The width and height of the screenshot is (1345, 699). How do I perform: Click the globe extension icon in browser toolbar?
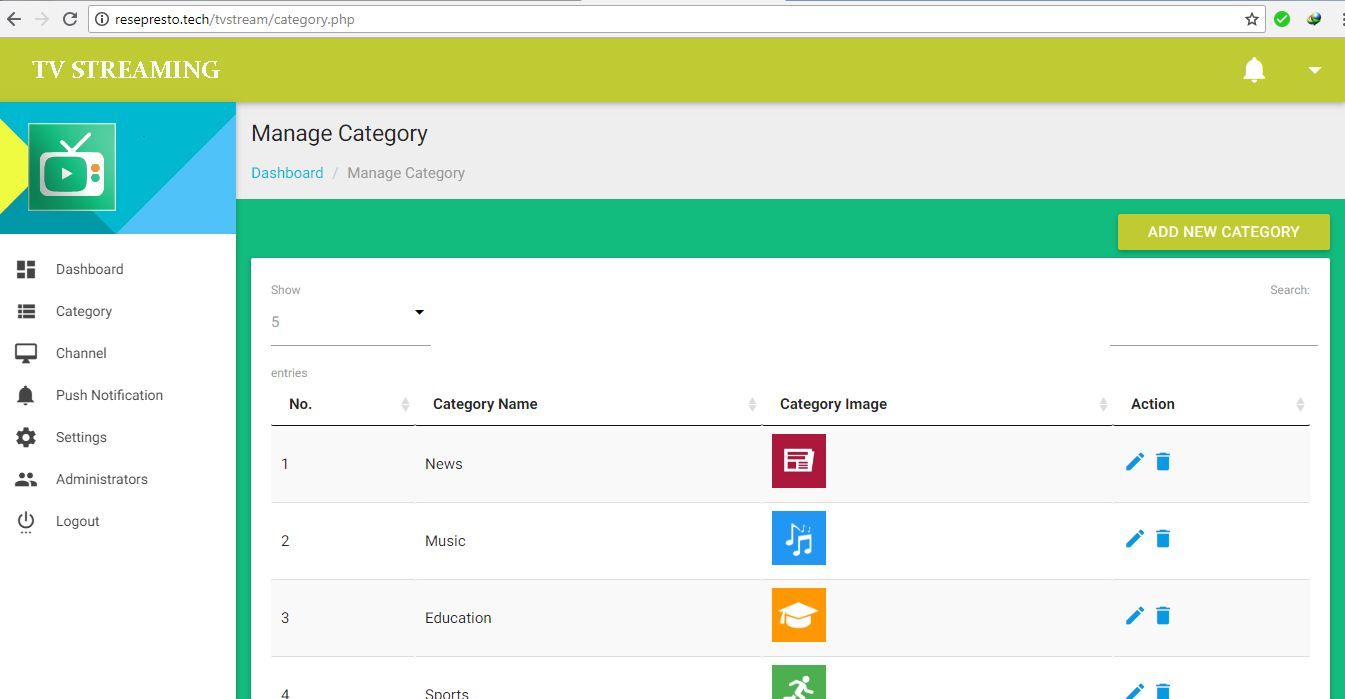pos(1314,19)
